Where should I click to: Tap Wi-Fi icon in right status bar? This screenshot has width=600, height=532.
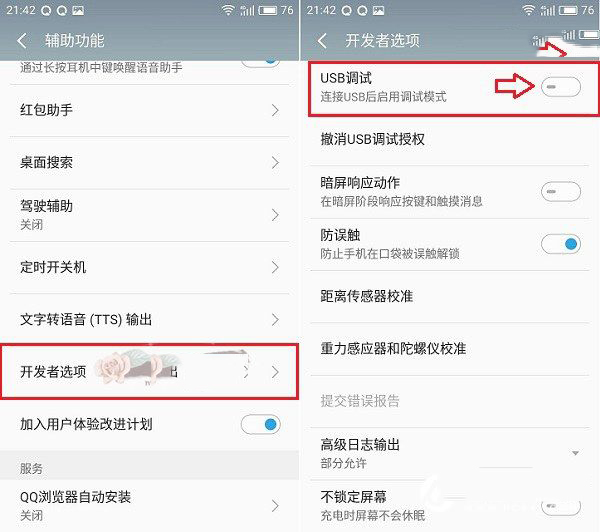(x=528, y=10)
